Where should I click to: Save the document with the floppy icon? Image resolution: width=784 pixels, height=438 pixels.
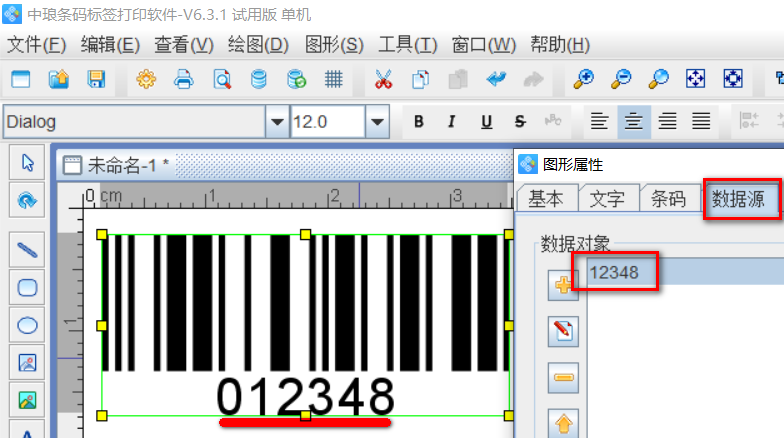pos(96,79)
